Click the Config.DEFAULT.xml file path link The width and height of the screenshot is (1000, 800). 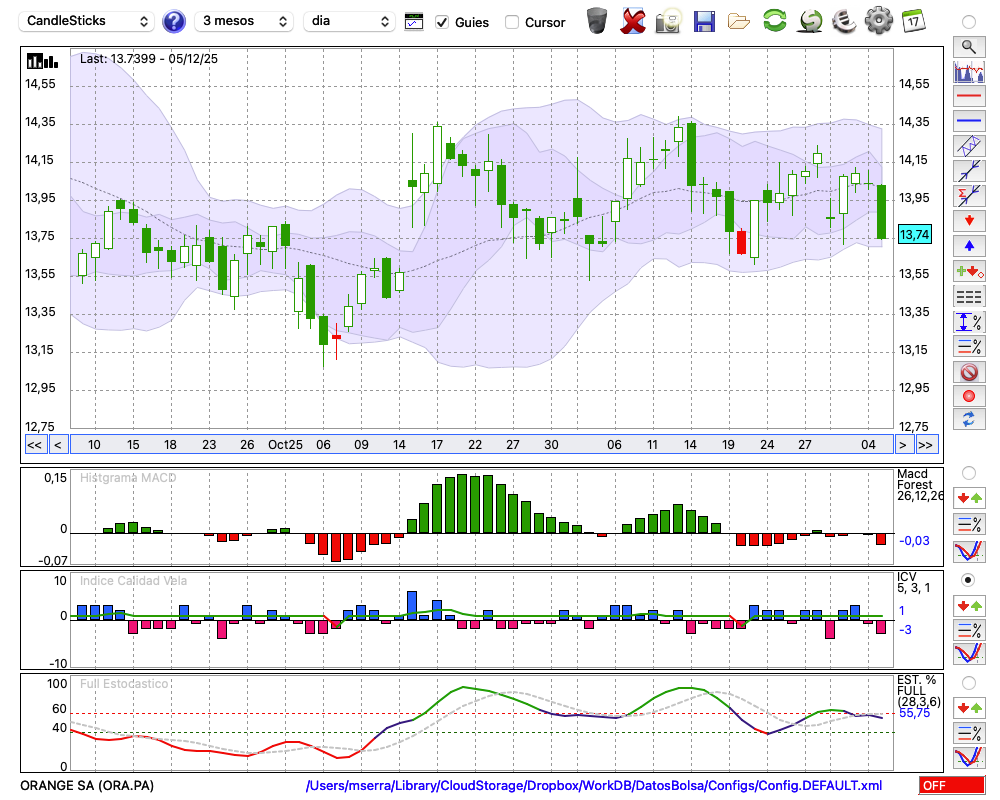(x=594, y=786)
